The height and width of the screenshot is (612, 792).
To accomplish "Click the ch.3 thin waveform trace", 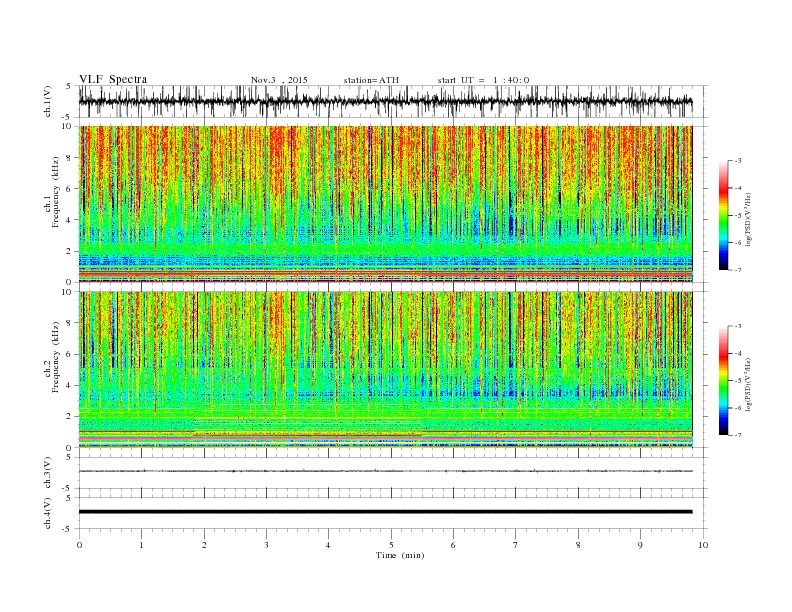I will pyautogui.click(x=385, y=471).
